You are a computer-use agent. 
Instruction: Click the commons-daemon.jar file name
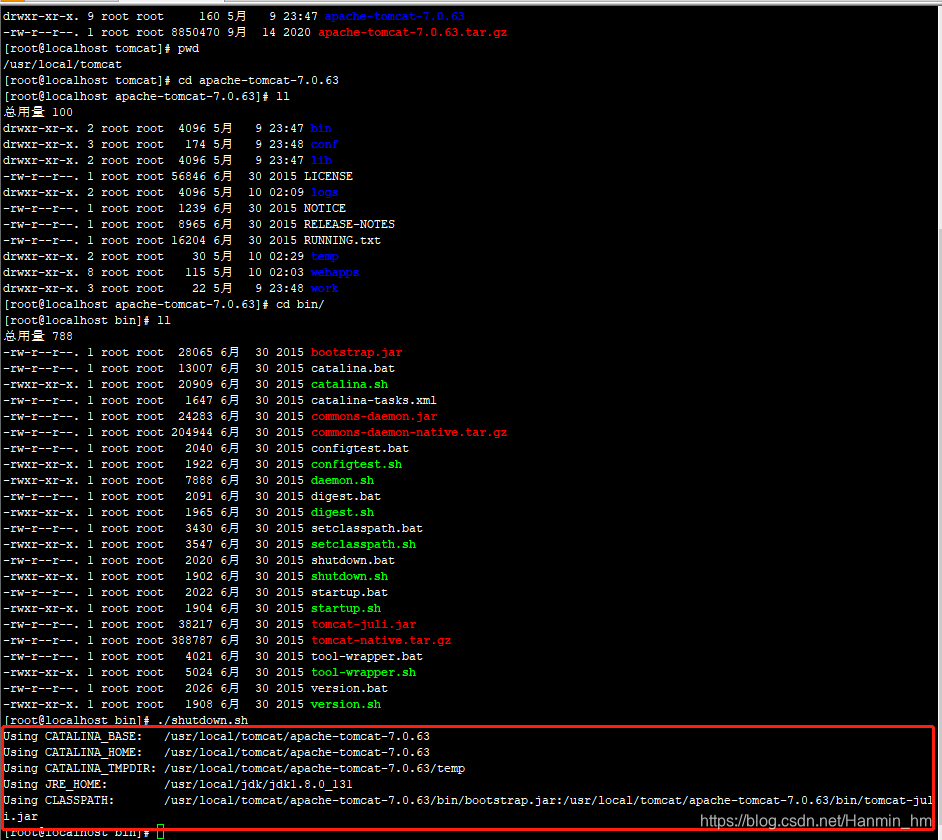tap(374, 416)
